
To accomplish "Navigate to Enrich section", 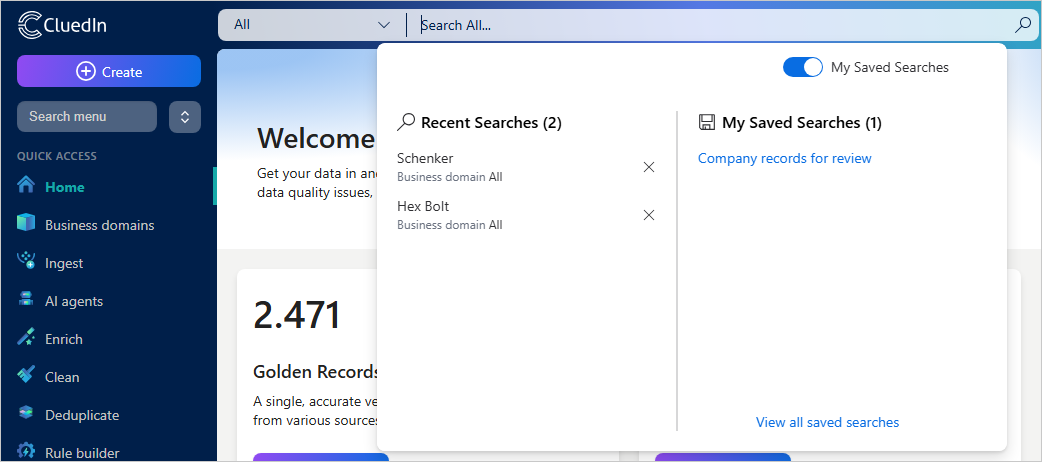I will [108, 338].
